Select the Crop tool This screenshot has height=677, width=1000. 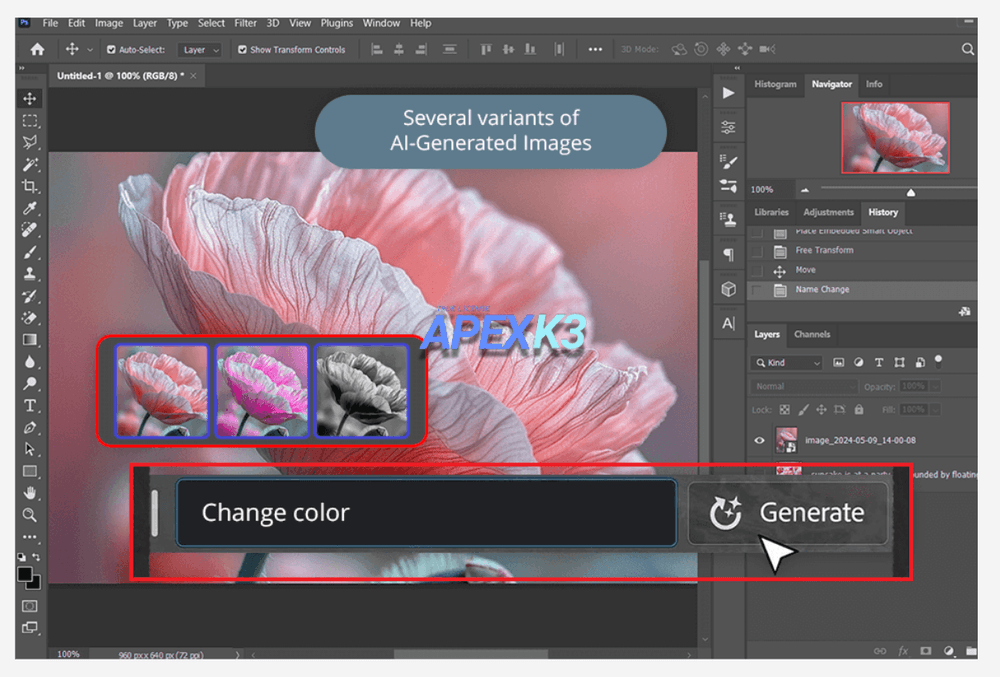tap(29, 186)
